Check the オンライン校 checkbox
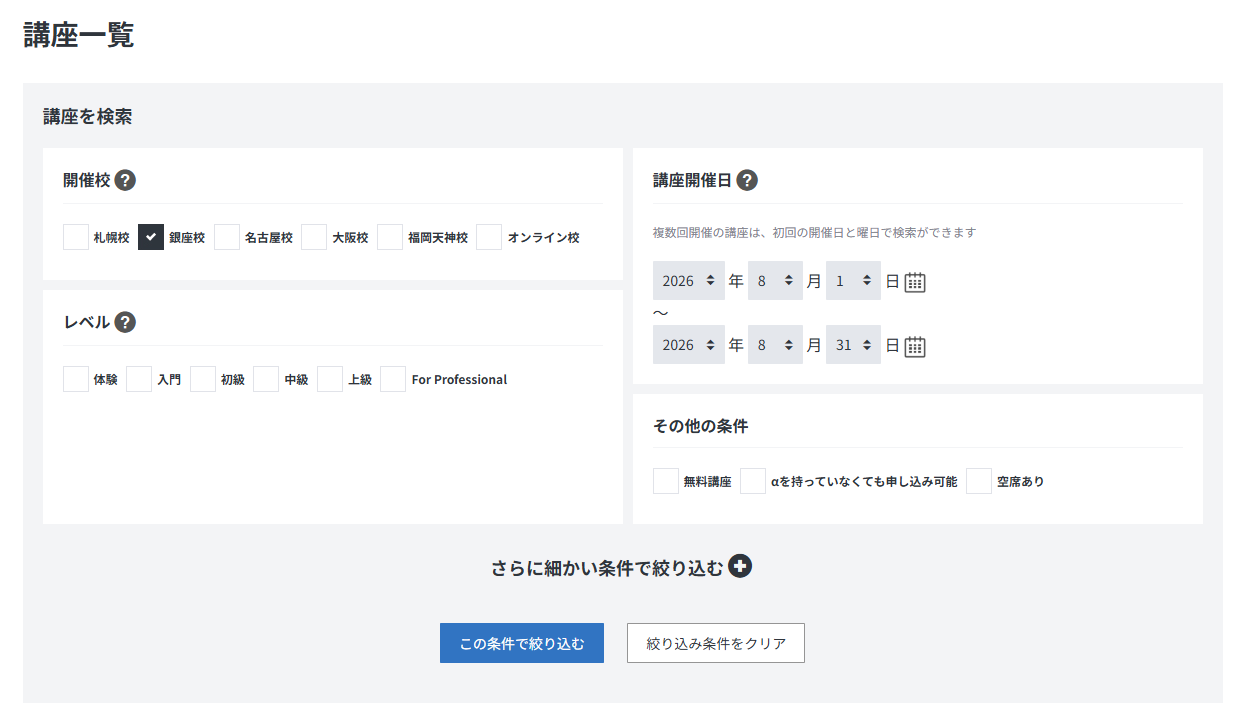 click(489, 237)
